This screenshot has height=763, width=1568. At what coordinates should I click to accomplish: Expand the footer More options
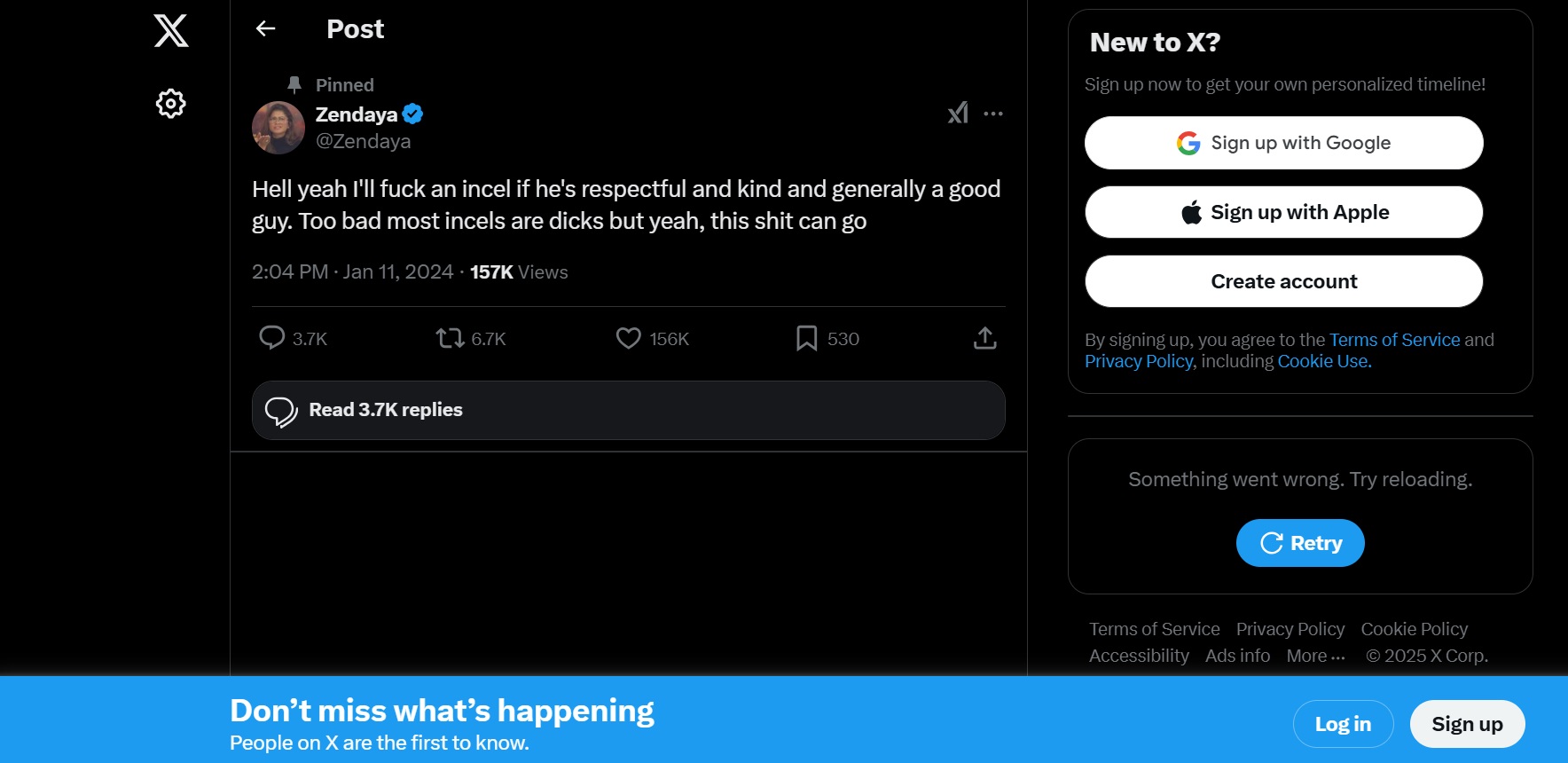(x=1316, y=656)
